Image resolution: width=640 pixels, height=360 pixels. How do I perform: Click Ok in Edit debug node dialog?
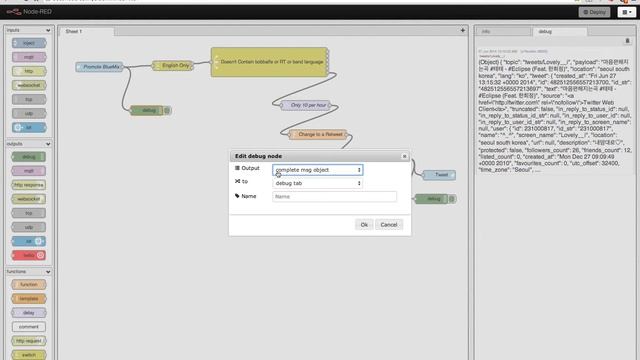[364, 225]
